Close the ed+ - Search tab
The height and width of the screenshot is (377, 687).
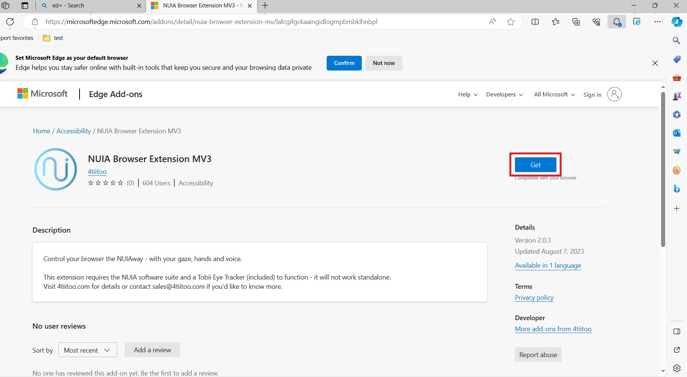click(139, 6)
